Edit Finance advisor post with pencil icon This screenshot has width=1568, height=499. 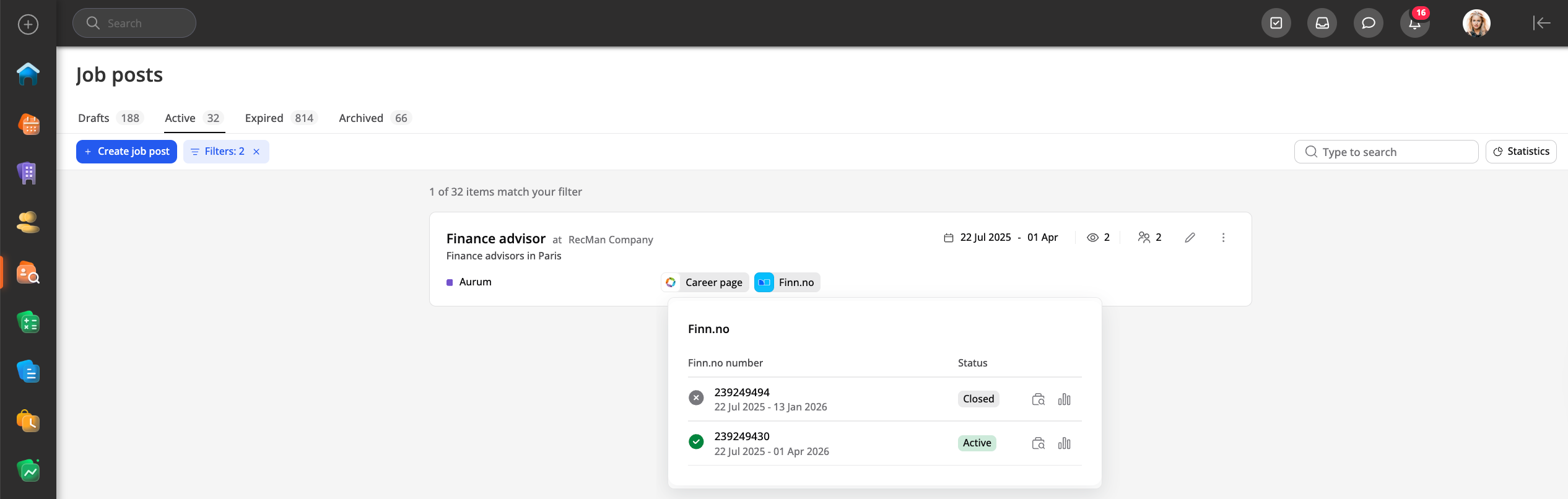coord(1190,238)
